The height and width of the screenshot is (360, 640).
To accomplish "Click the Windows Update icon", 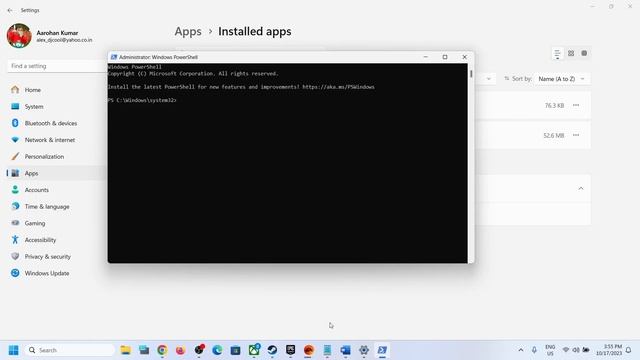I will [15, 273].
